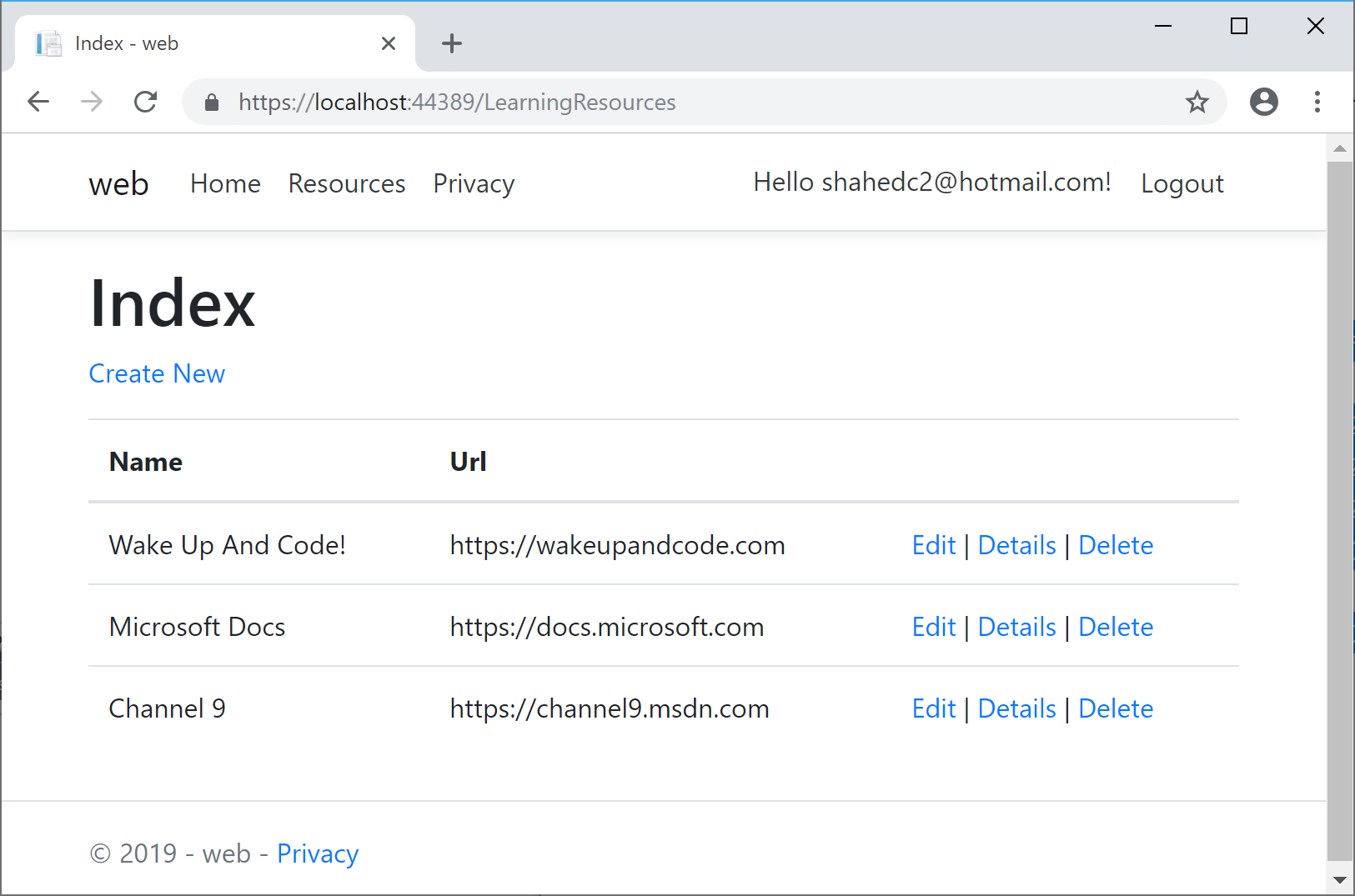The width and height of the screenshot is (1355, 896).
Task: Delete the Microsoft Docs entry
Action: [x=1116, y=627]
